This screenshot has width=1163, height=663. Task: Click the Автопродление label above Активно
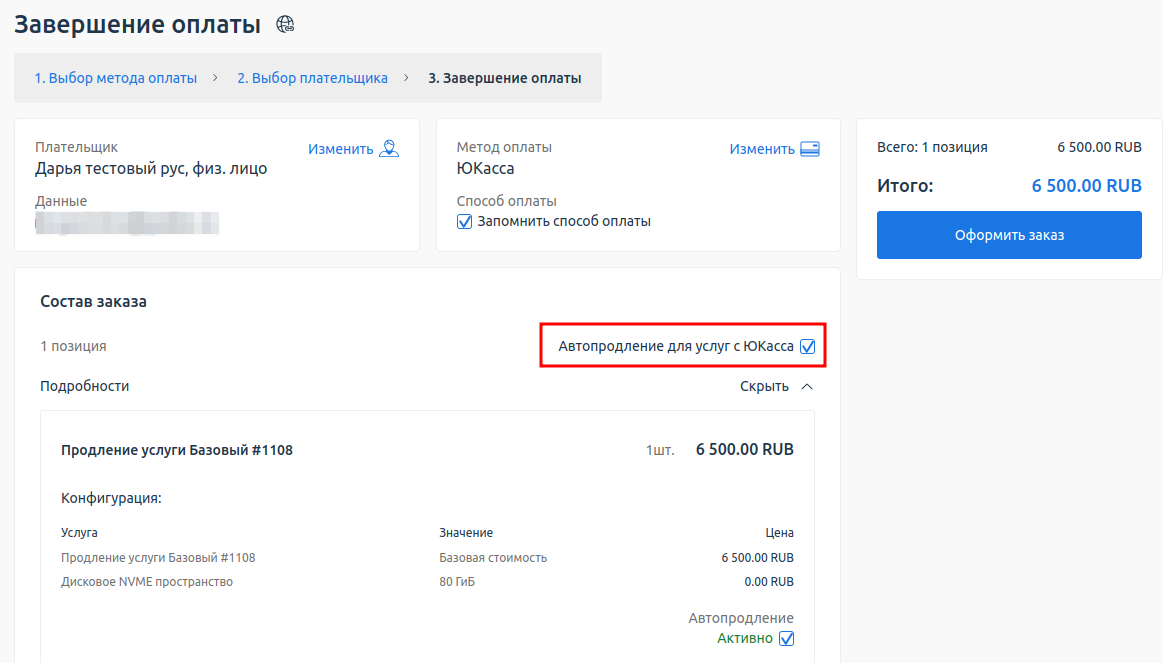coord(741,618)
